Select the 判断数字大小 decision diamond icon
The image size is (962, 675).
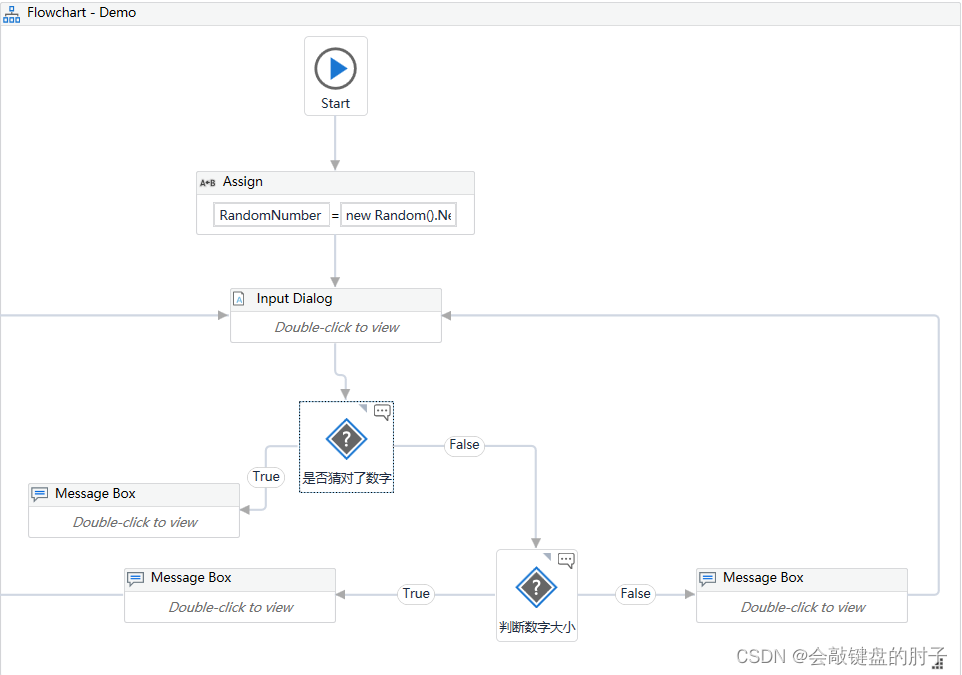click(x=536, y=587)
